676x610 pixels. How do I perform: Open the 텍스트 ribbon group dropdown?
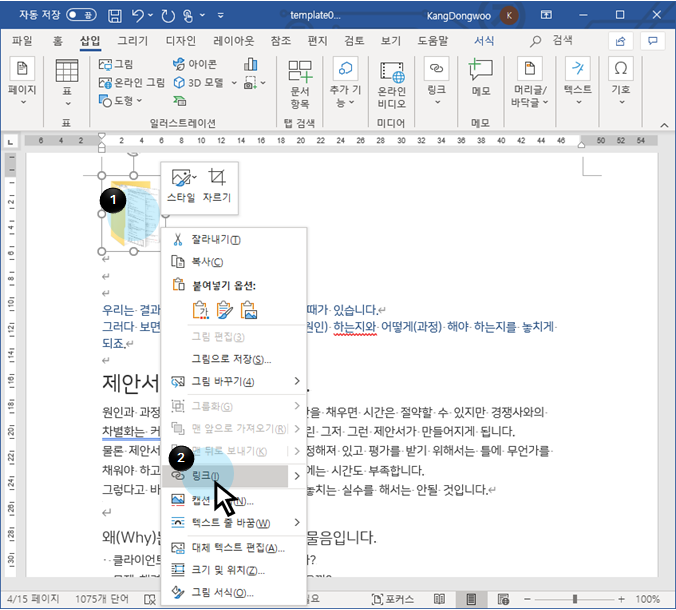(x=578, y=81)
